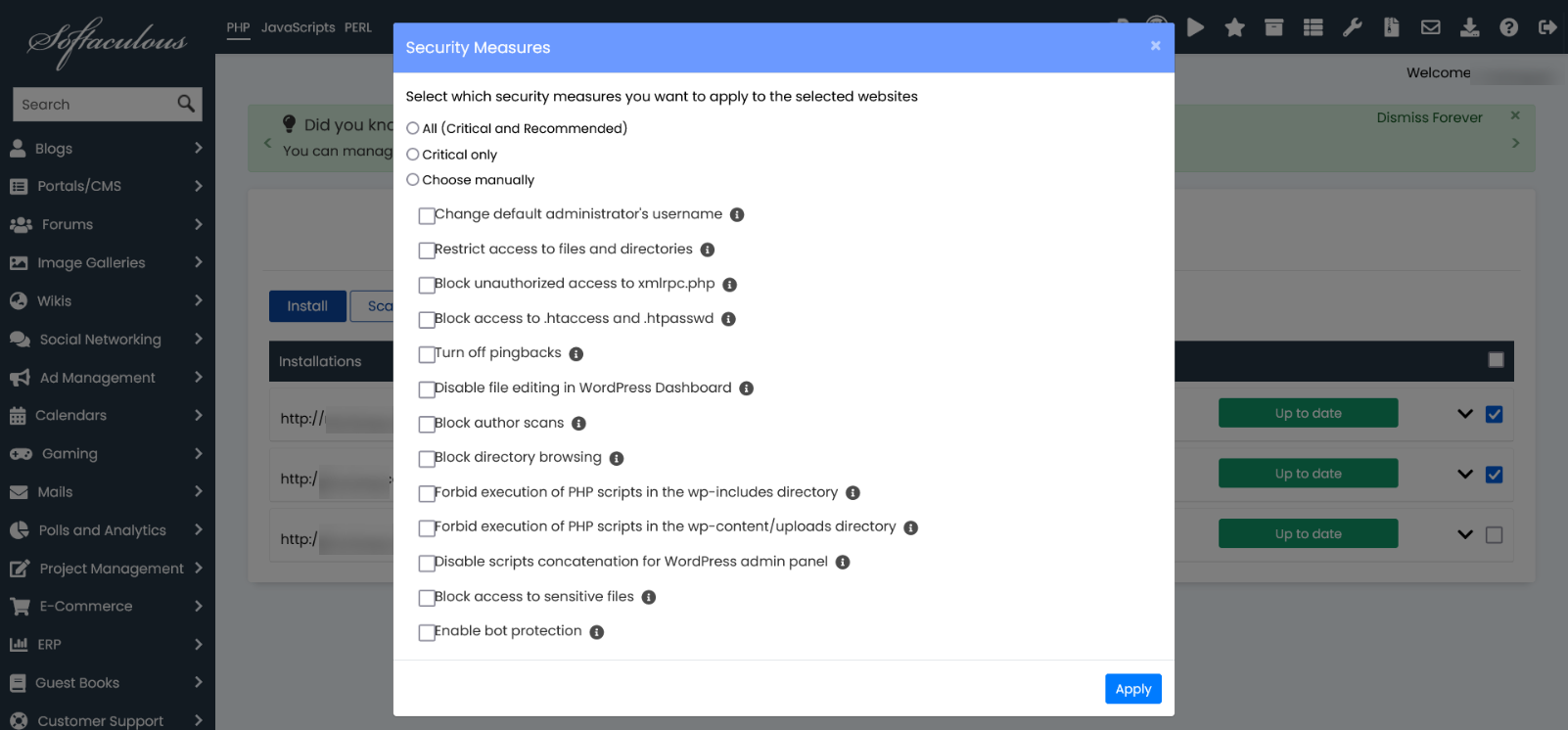Click the star icon in top toolbar
The image size is (1568, 730).
coord(1234,27)
